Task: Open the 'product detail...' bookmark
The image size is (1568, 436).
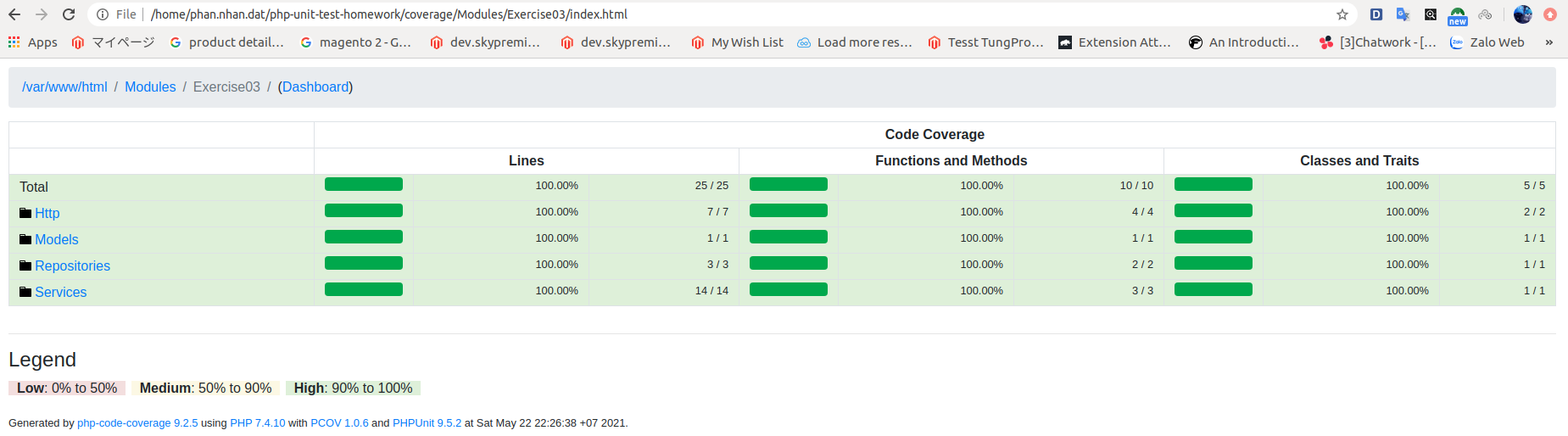Action: click(226, 42)
